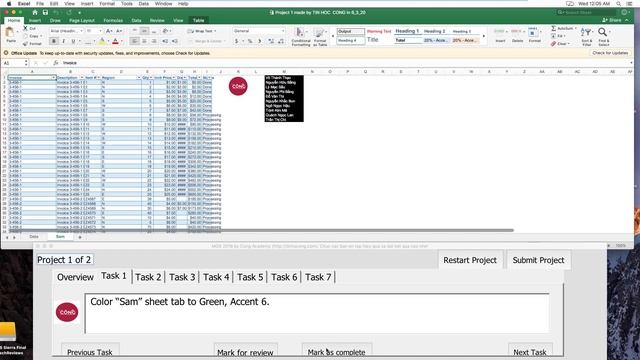Click the Copy icon in the ribbon
Viewport: 640px width, 360px height.
(25, 36)
